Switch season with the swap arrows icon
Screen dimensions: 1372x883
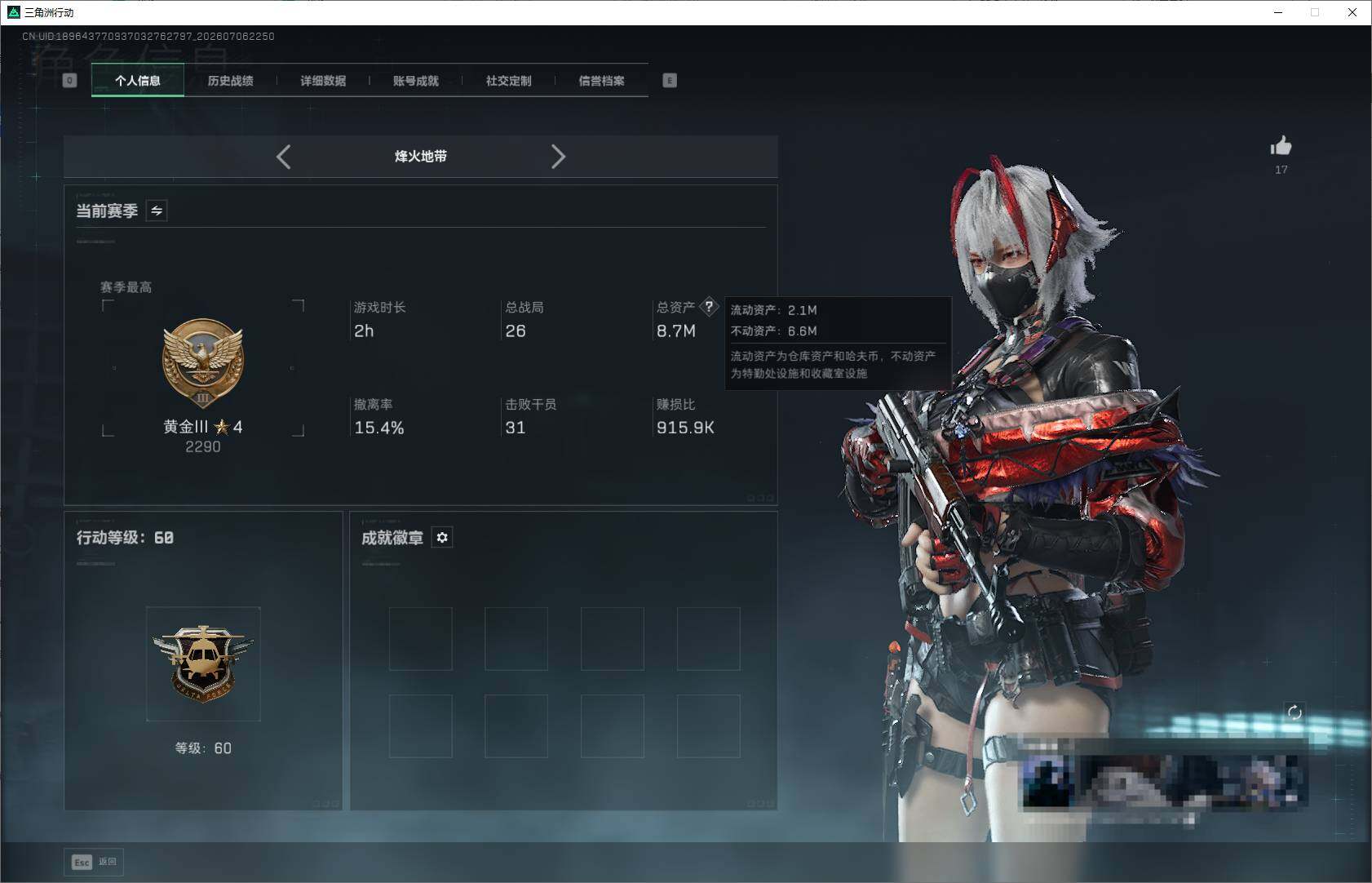tap(157, 211)
